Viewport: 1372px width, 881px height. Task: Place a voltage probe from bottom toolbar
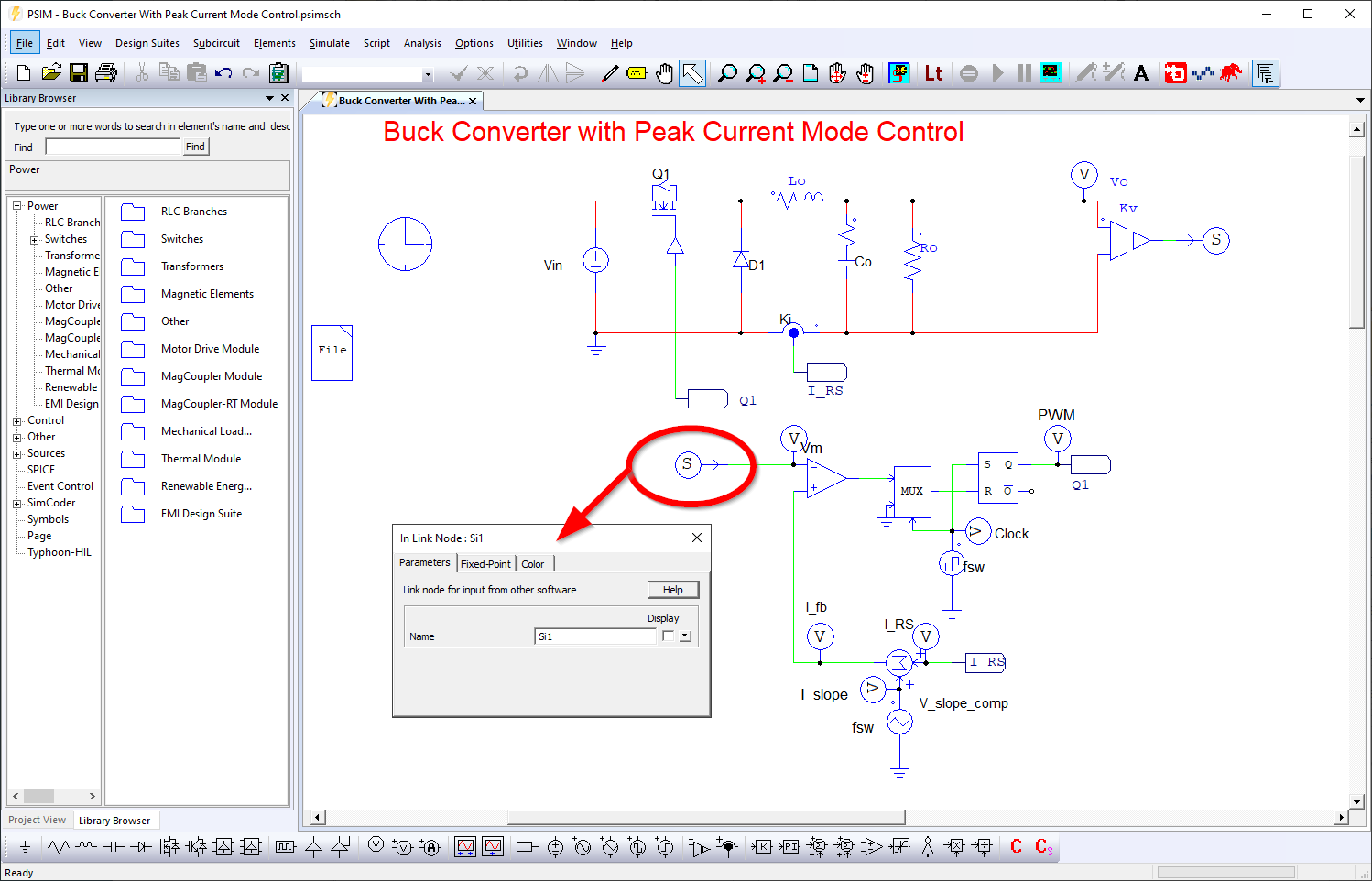pos(376,847)
